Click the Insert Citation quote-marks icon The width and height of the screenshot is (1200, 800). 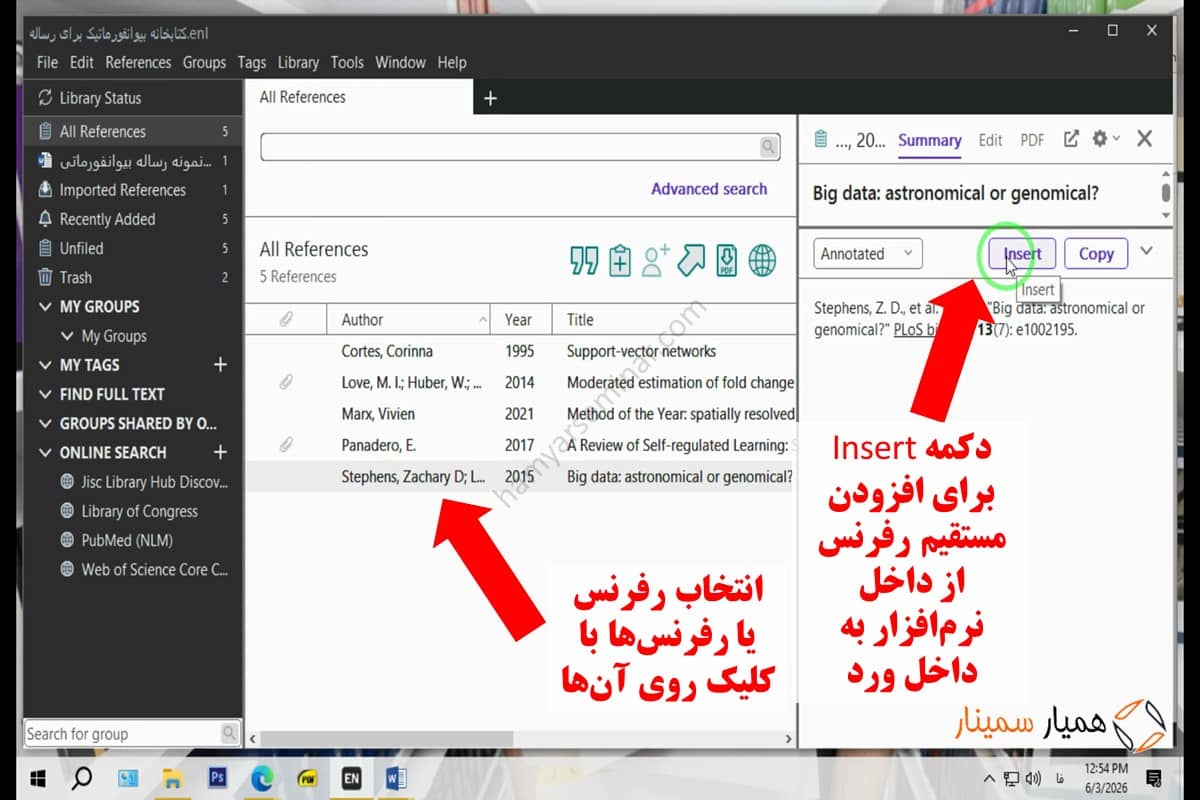pos(584,260)
